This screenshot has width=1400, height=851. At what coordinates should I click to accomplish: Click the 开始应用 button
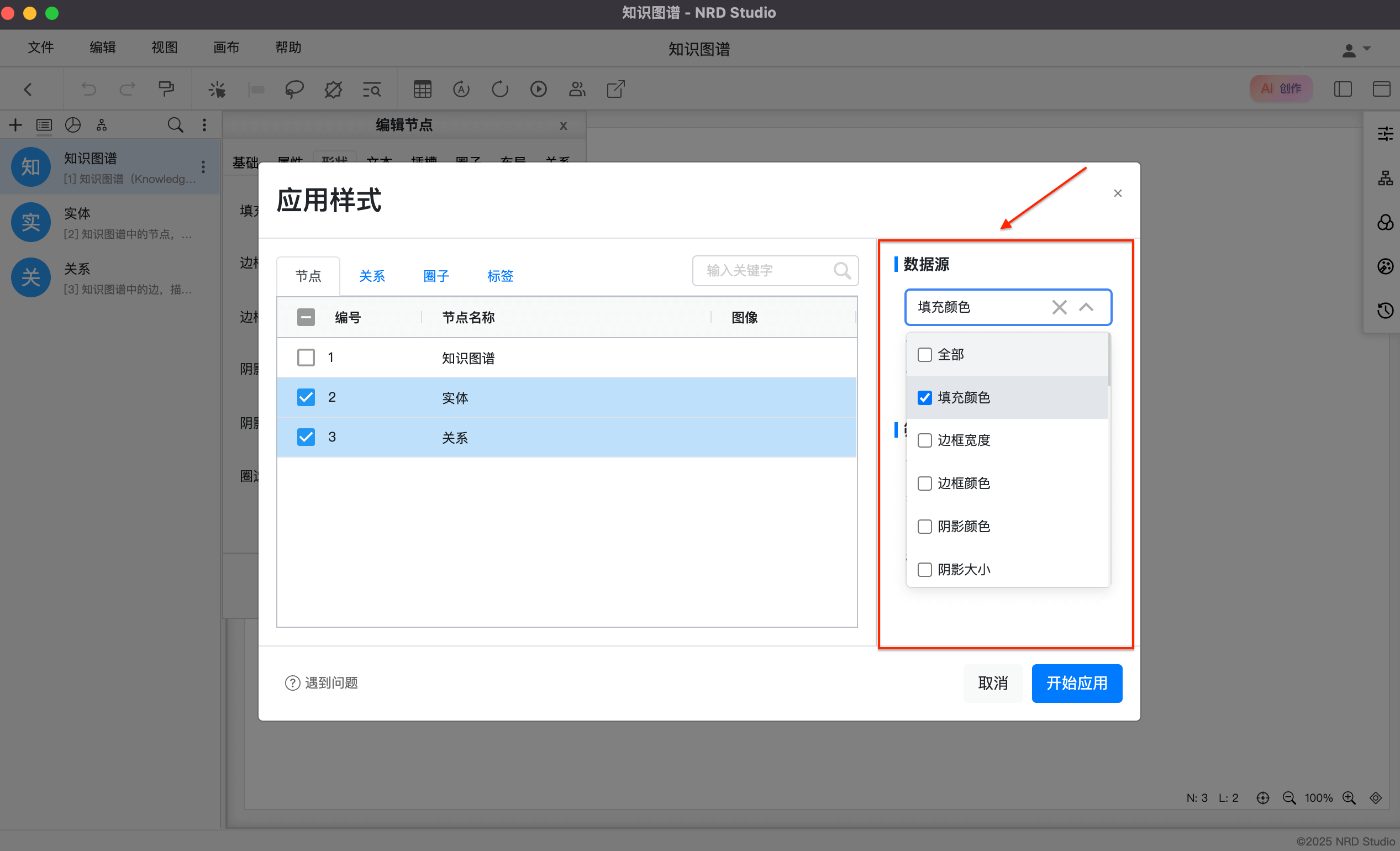tap(1077, 682)
